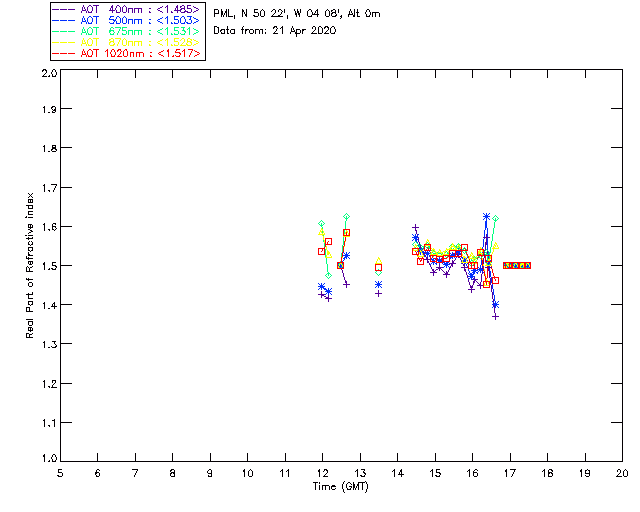The width and height of the screenshot is (640, 512).
Task: Click the 1.4 y-axis tick label
Action: tap(49, 305)
